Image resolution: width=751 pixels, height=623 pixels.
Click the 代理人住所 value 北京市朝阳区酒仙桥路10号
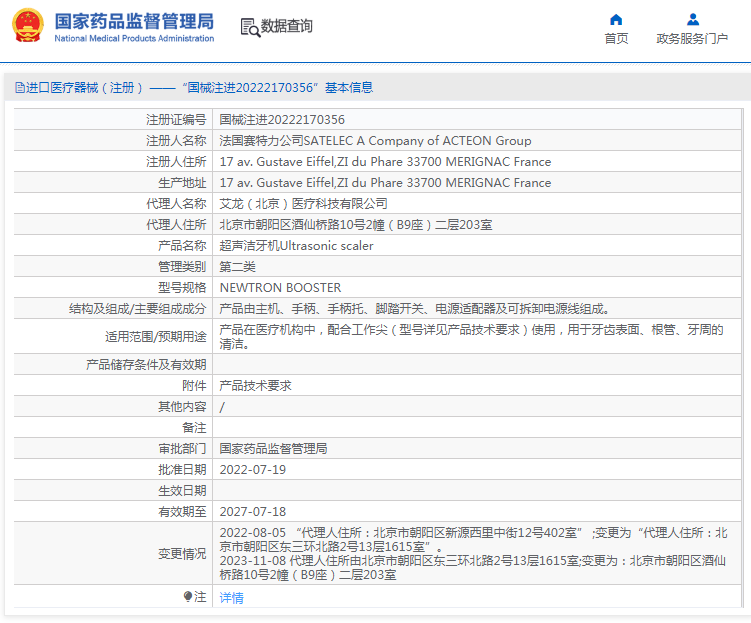point(356,225)
